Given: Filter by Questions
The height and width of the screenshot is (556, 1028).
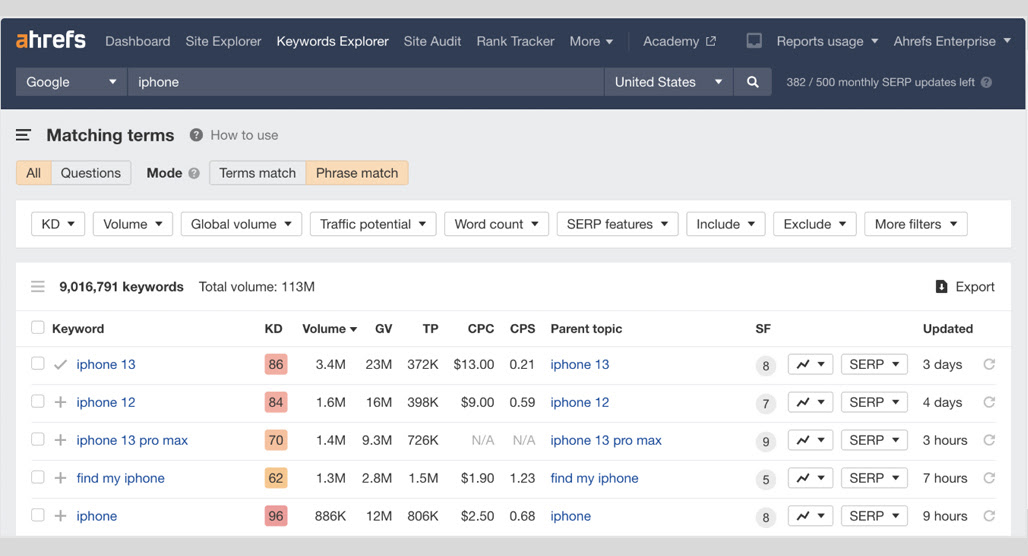Looking at the screenshot, I should pyautogui.click(x=90, y=173).
